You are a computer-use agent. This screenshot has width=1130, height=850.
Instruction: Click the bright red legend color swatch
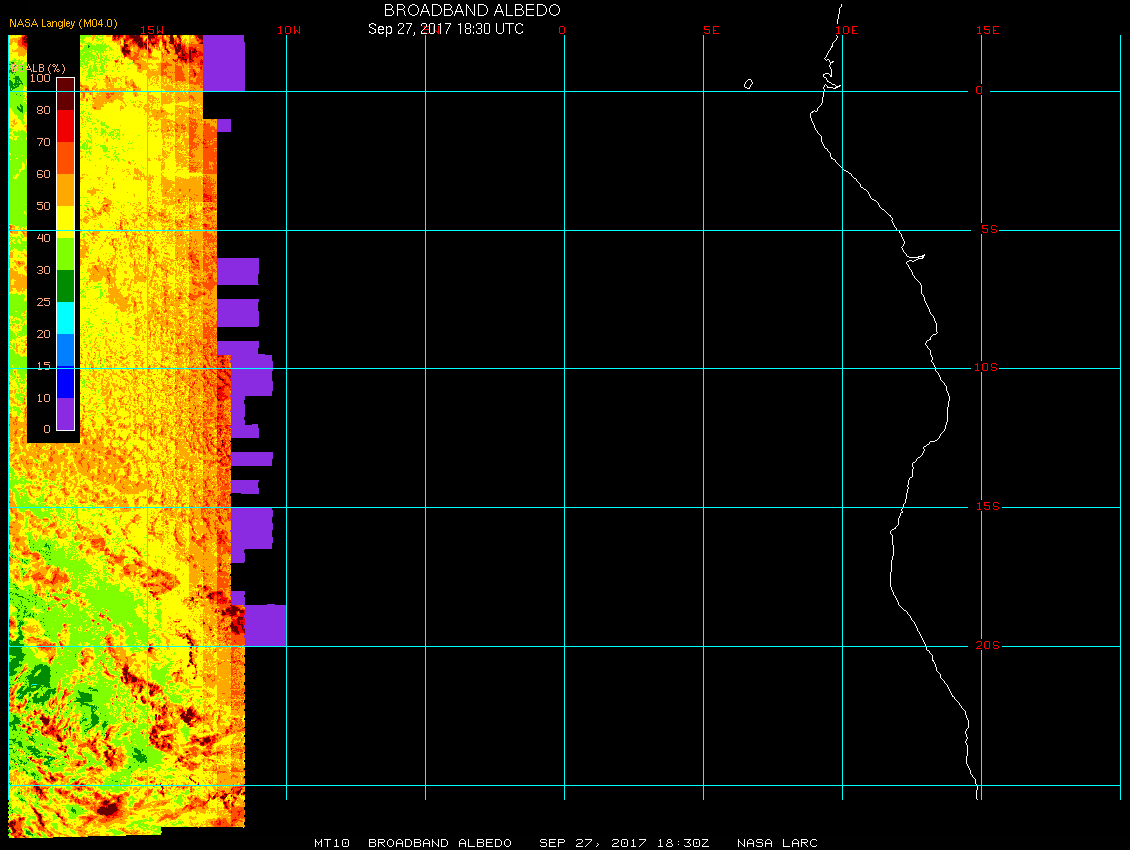pyautogui.click(x=65, y=126)
